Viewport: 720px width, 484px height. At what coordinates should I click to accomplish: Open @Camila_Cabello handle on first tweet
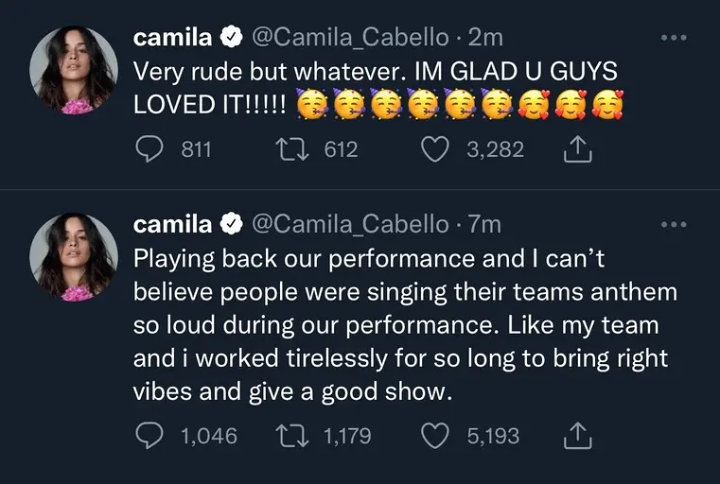(x=350, y=38)
